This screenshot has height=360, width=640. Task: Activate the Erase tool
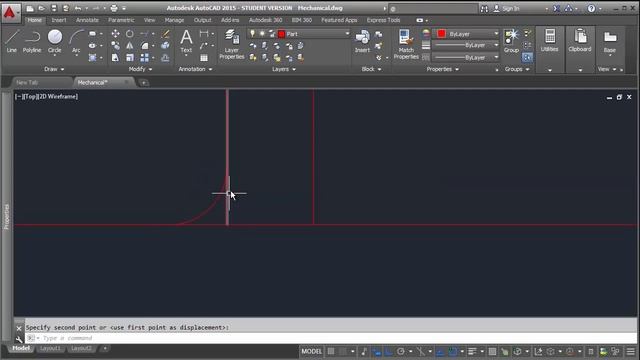(x=165, y=33)
